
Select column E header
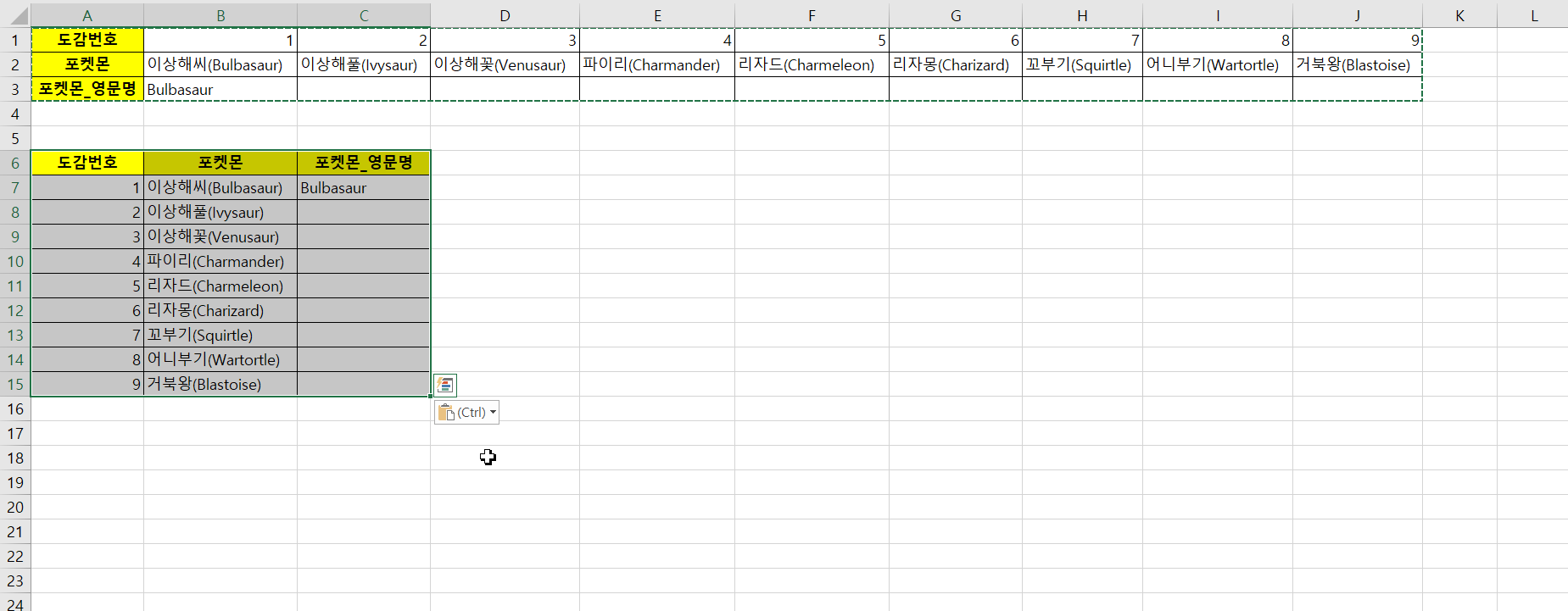coord(657,15)
